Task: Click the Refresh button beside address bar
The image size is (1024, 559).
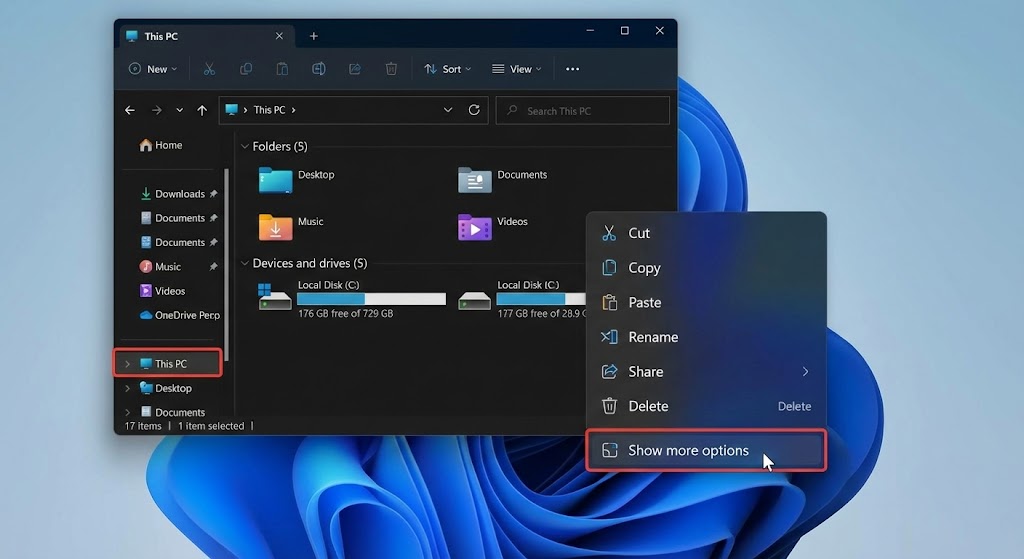Action: pos(474,110)
